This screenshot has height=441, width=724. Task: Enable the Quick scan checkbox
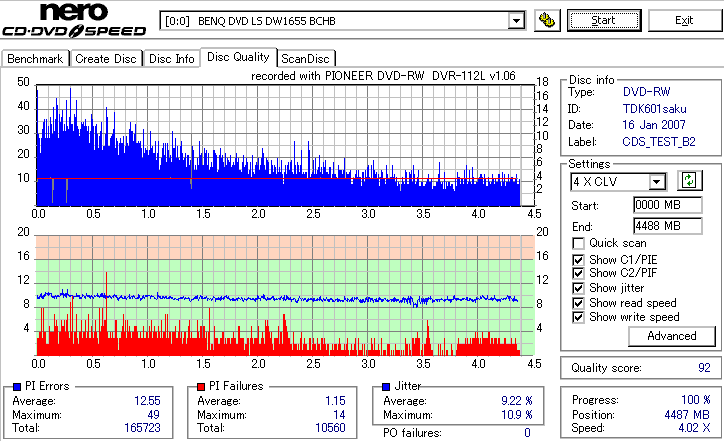(578, 243)
